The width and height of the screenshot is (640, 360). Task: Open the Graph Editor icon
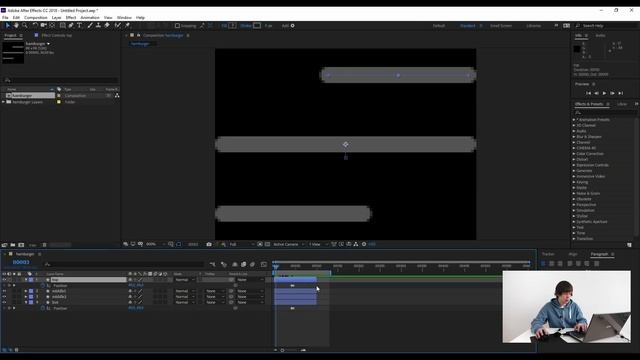264,264
